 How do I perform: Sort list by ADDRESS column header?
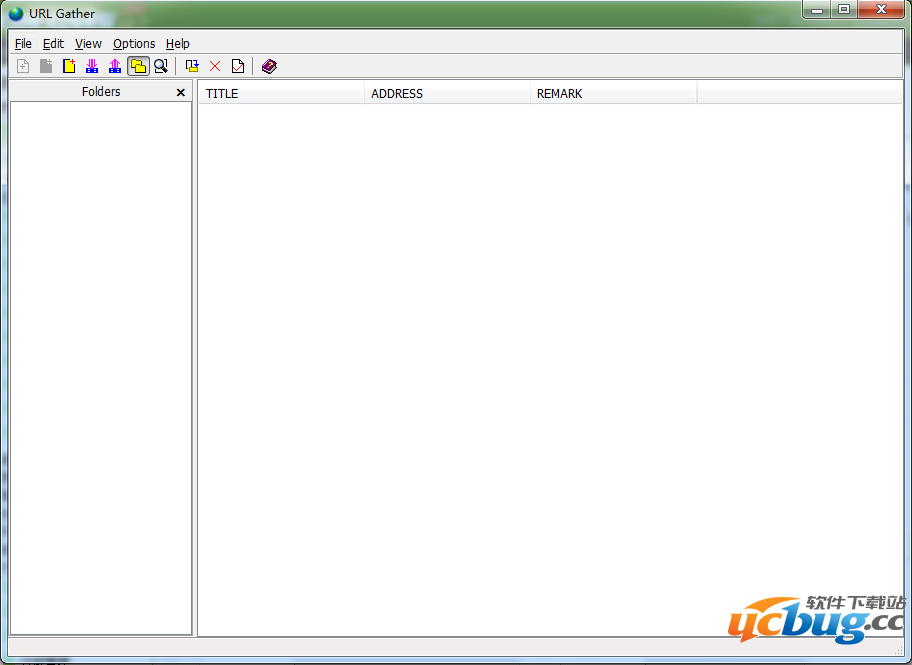point(447,94)
